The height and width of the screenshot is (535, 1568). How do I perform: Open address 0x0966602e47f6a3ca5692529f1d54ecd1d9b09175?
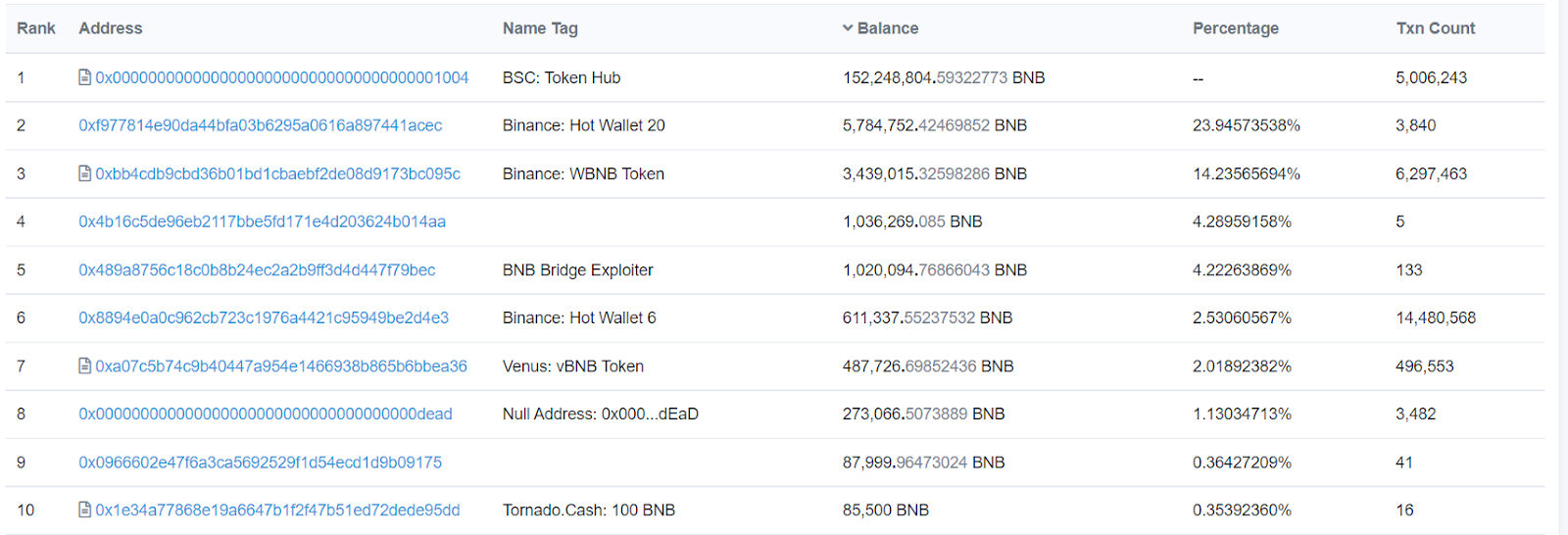click(261, 462)
